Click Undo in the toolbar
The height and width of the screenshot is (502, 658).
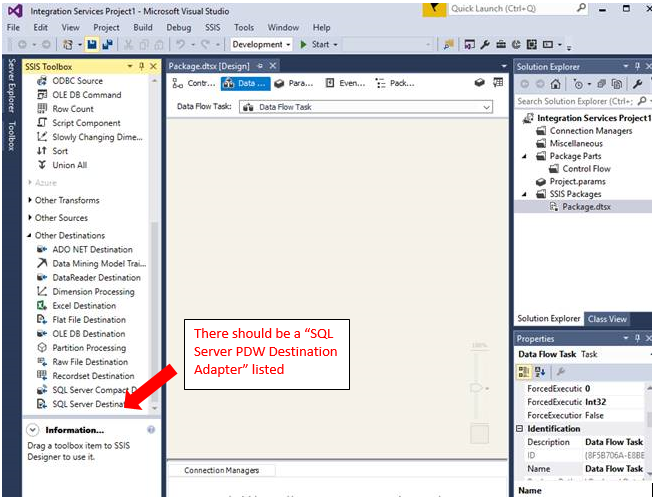coord(181,44)
